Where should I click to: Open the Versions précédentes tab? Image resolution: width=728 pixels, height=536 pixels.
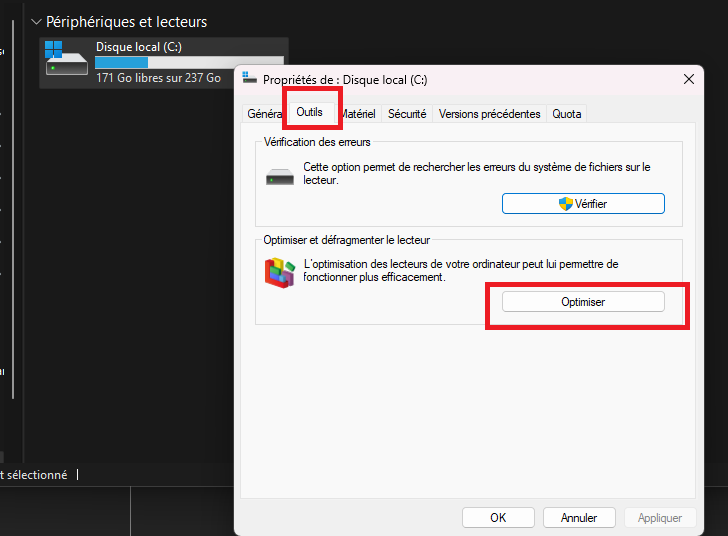pos(490,114)
